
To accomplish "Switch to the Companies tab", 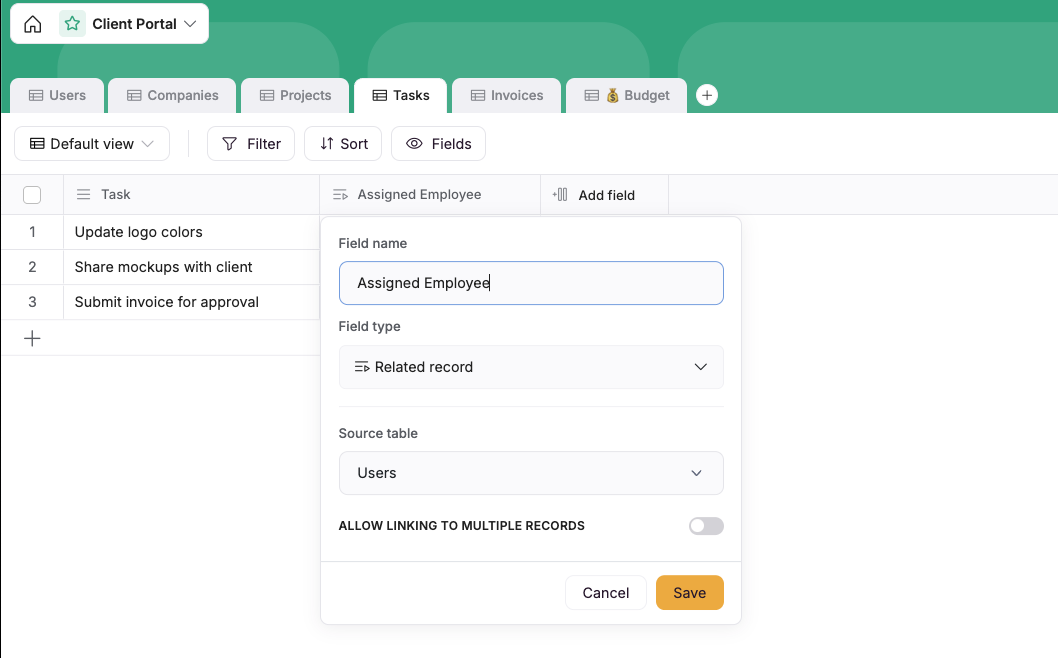I will point(173,95).
